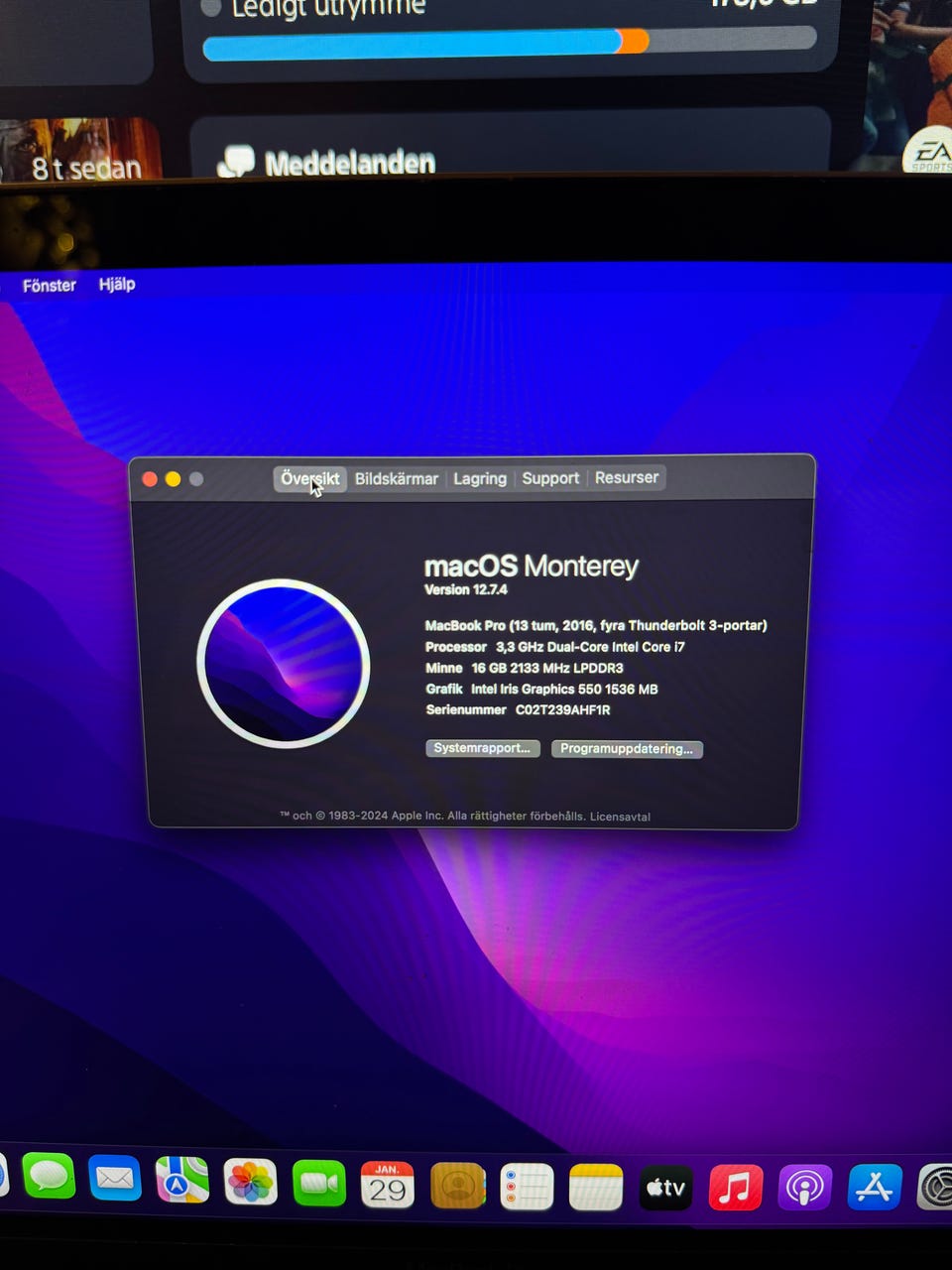Open Podcasts from the dock

click(x=804, y=1188)
